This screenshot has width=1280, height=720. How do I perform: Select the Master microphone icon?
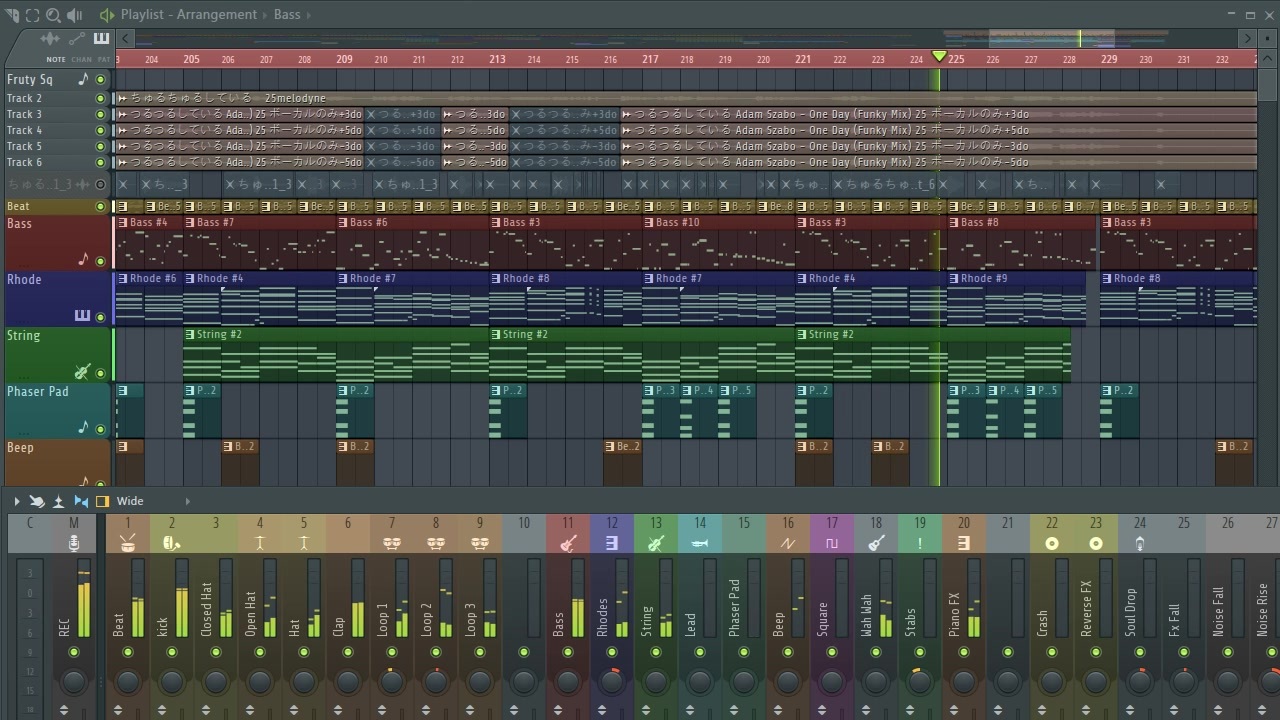point(74,543)
